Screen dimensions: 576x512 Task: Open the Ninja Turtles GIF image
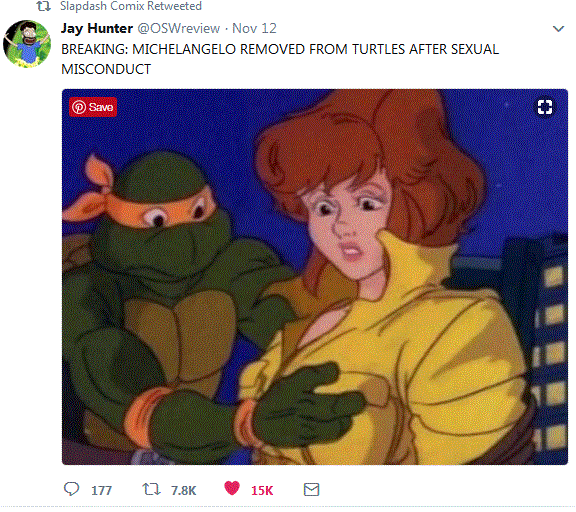pos(315,277)
